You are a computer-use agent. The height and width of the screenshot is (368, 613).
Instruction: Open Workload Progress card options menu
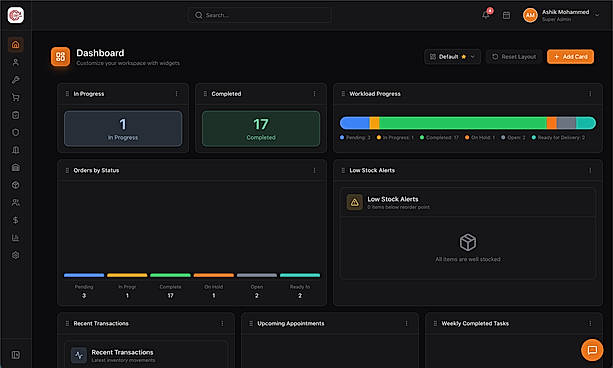[590, 93]
